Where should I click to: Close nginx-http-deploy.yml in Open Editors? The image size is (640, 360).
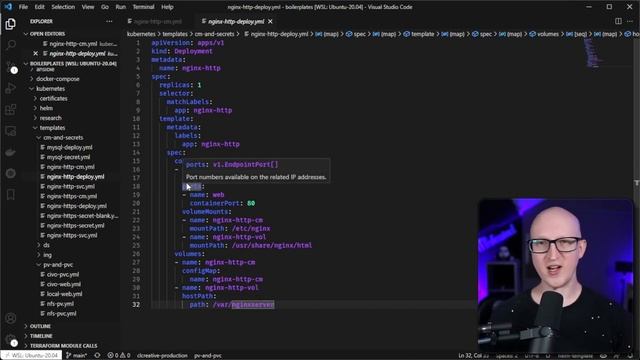36,53
